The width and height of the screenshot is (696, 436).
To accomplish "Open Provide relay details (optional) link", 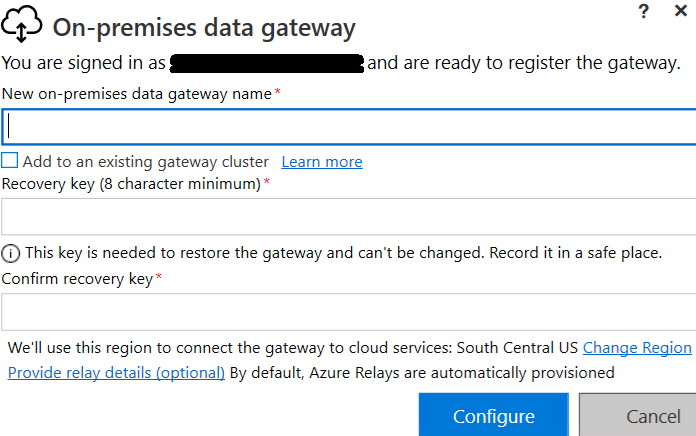I will point(116,373).
